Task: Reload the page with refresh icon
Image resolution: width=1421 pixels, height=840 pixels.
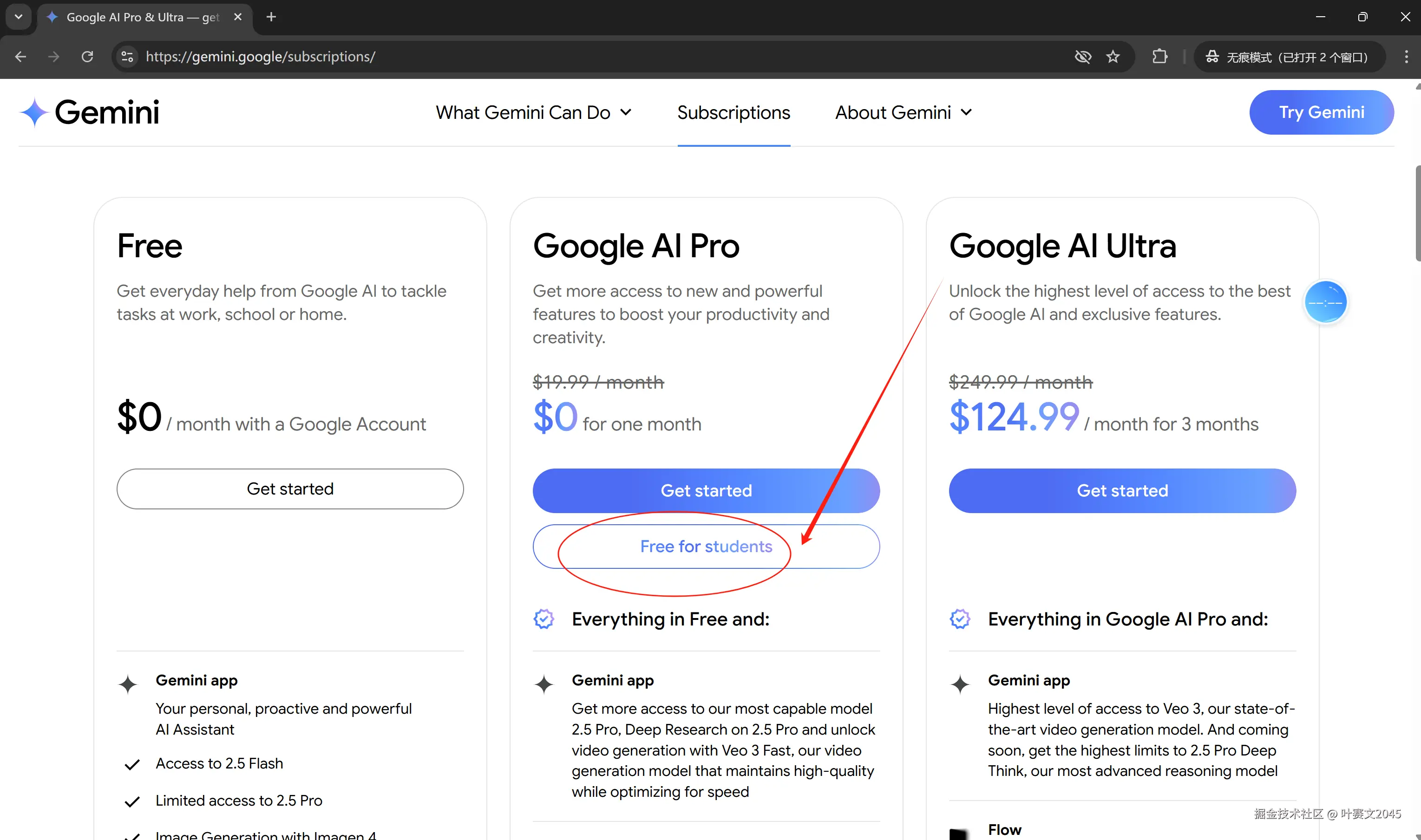Action: pos(87,57)
